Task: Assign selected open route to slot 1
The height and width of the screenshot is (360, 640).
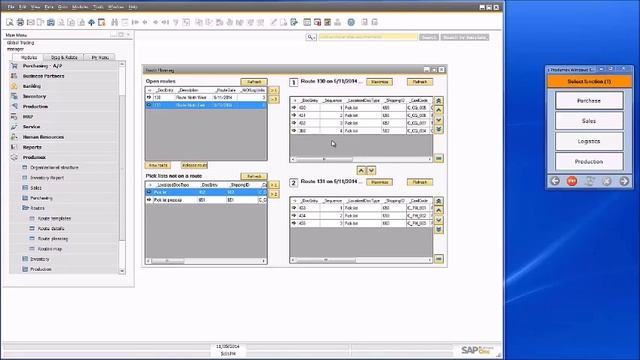Action: (274, 90)
